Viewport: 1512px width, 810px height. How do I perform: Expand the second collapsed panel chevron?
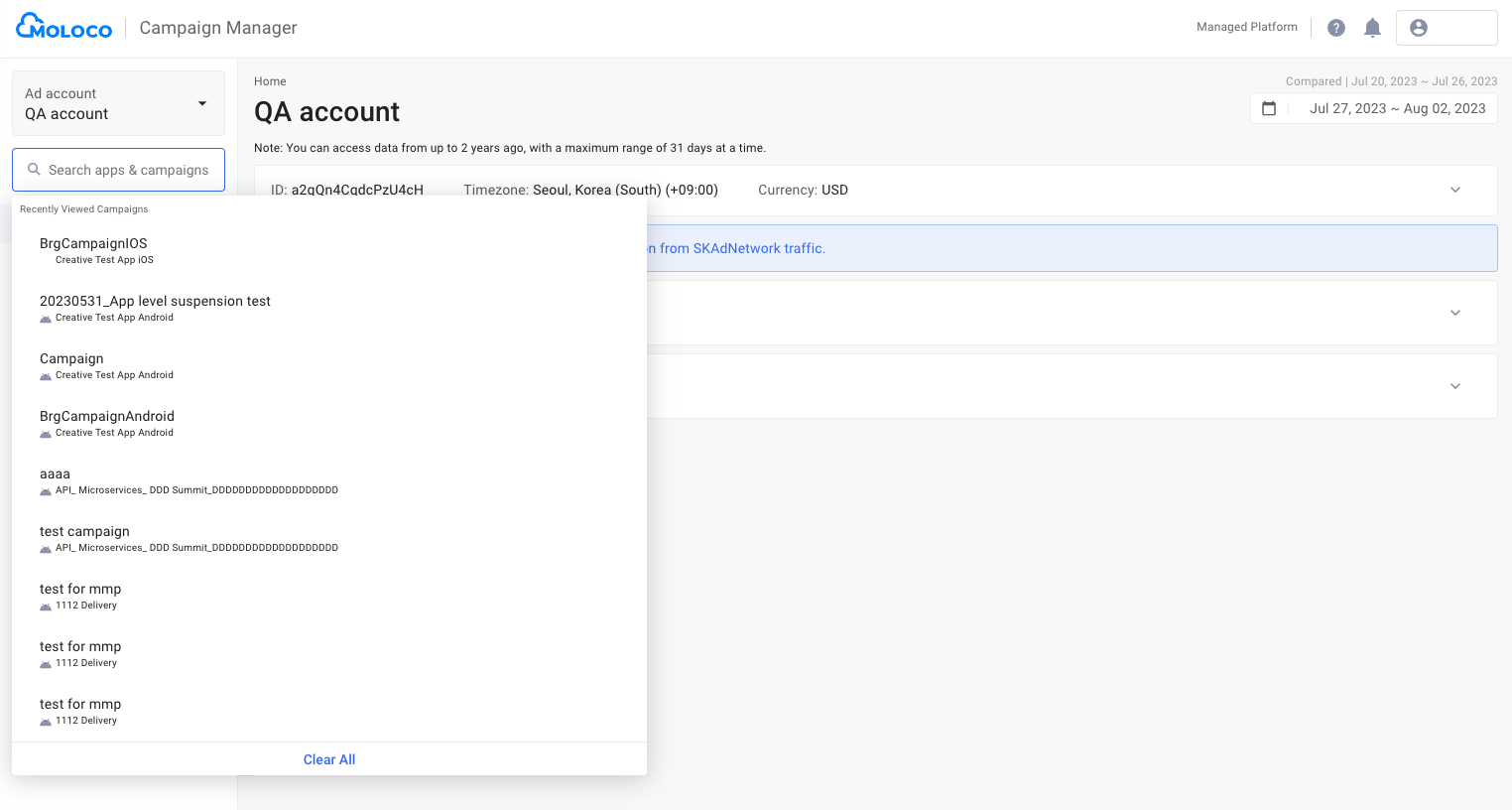tap(1454, 313)
